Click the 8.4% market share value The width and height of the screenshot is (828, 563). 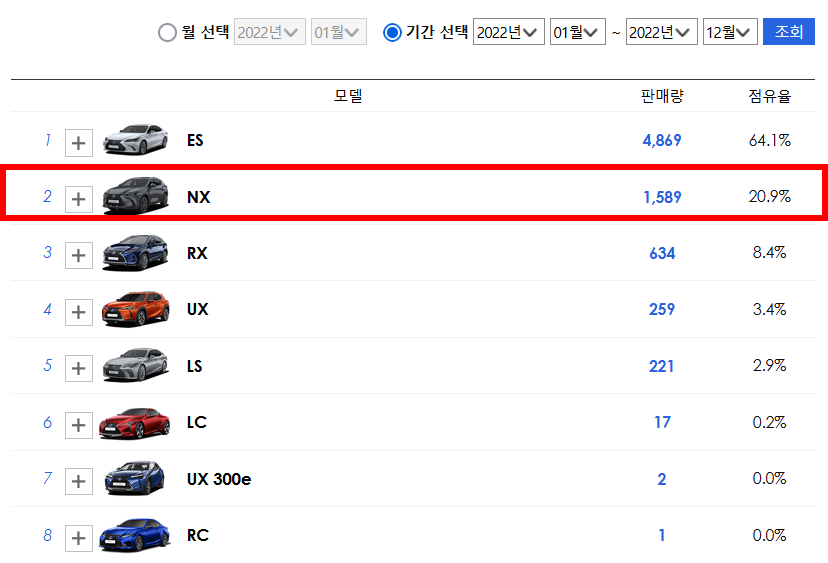[769, 252]
